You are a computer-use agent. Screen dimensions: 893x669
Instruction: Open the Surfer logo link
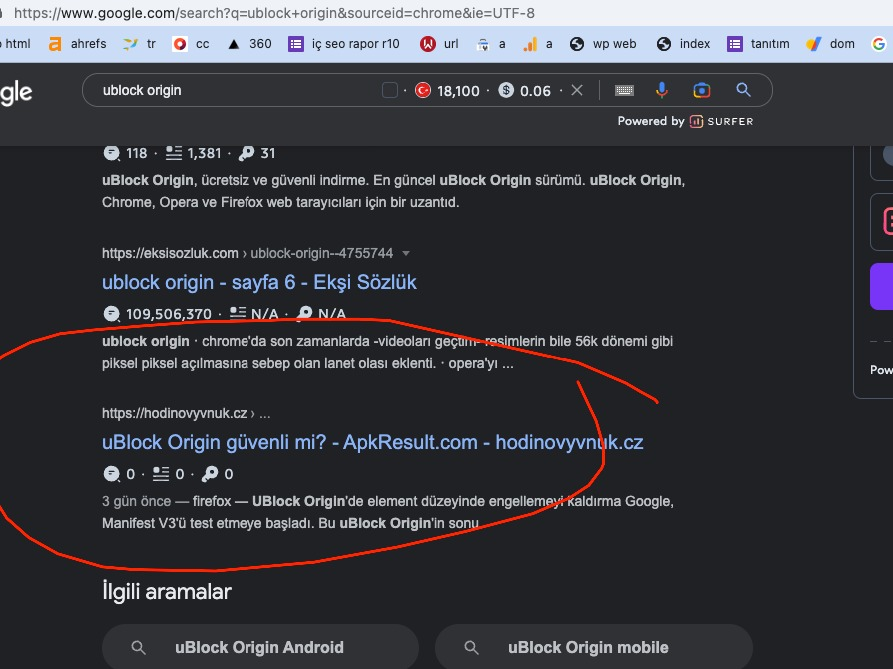(722, 121)
